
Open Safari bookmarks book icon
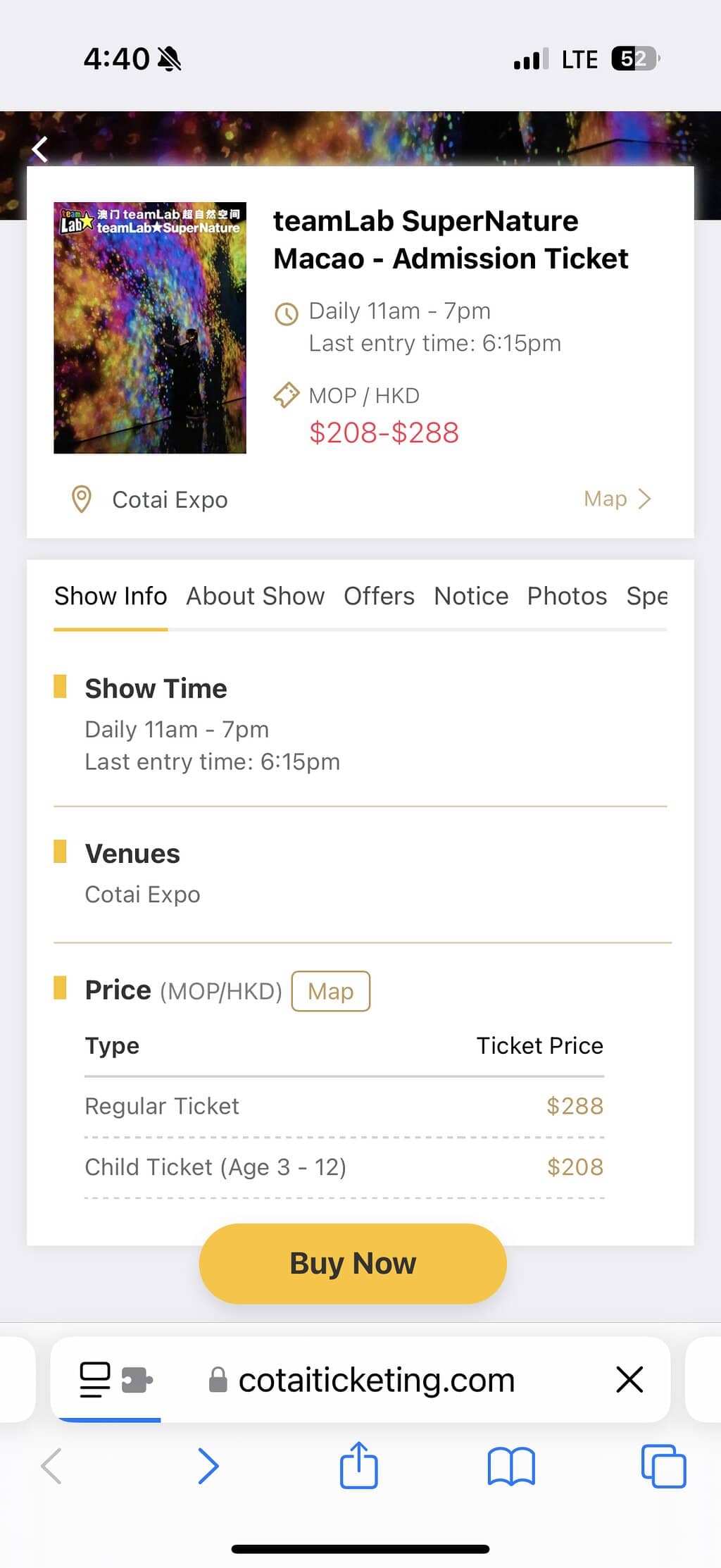tap(511, 1466)
